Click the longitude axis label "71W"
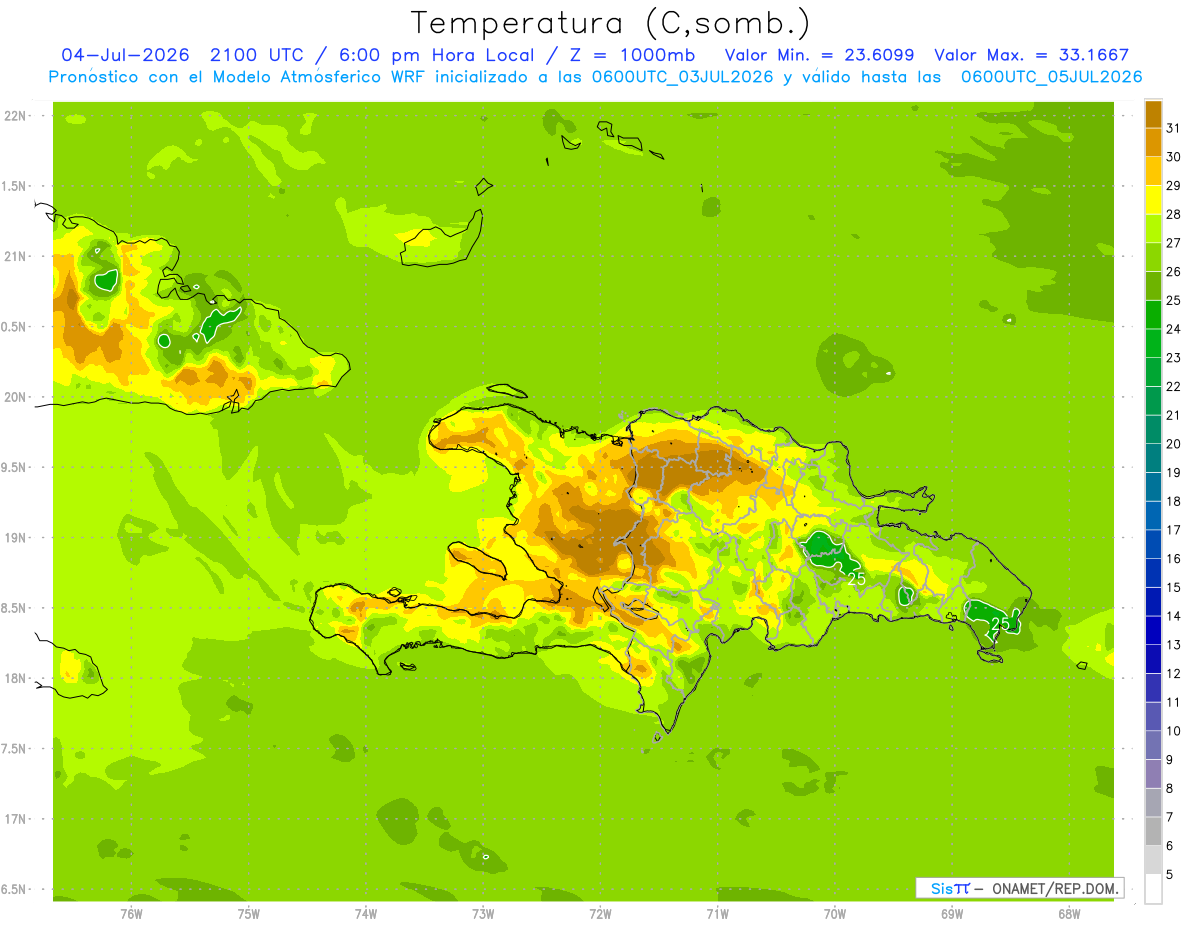 (x=717, y=914)
